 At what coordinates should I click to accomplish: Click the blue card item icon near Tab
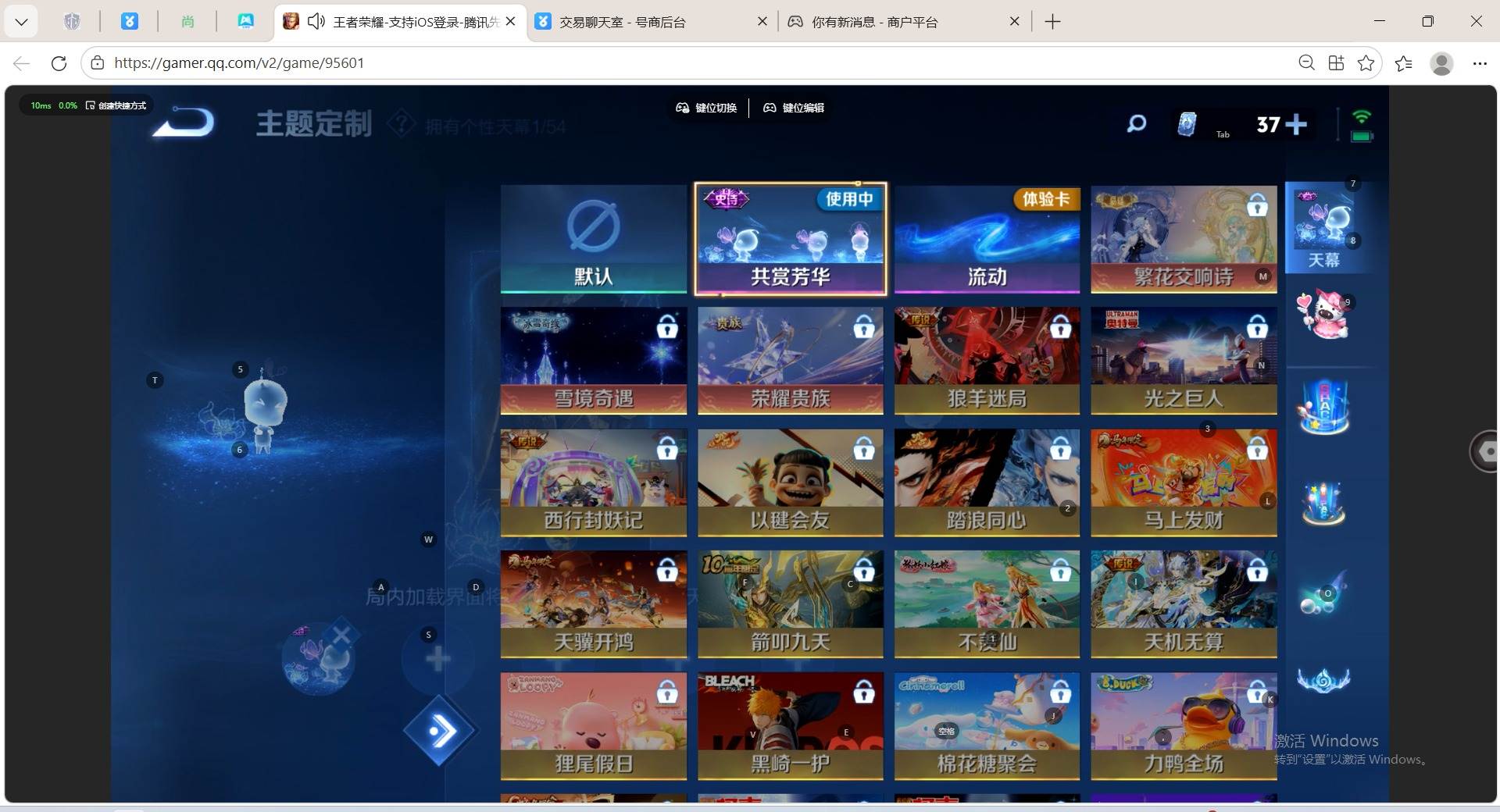[1187, 124]
